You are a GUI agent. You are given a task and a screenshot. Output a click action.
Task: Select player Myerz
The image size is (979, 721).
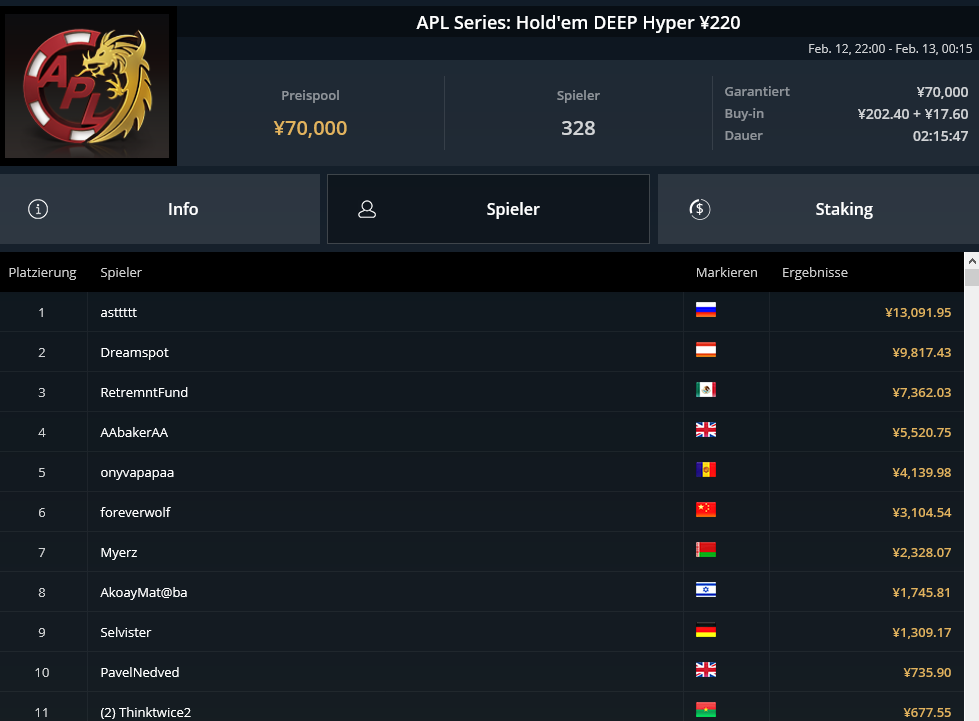(x=119, y=552)
